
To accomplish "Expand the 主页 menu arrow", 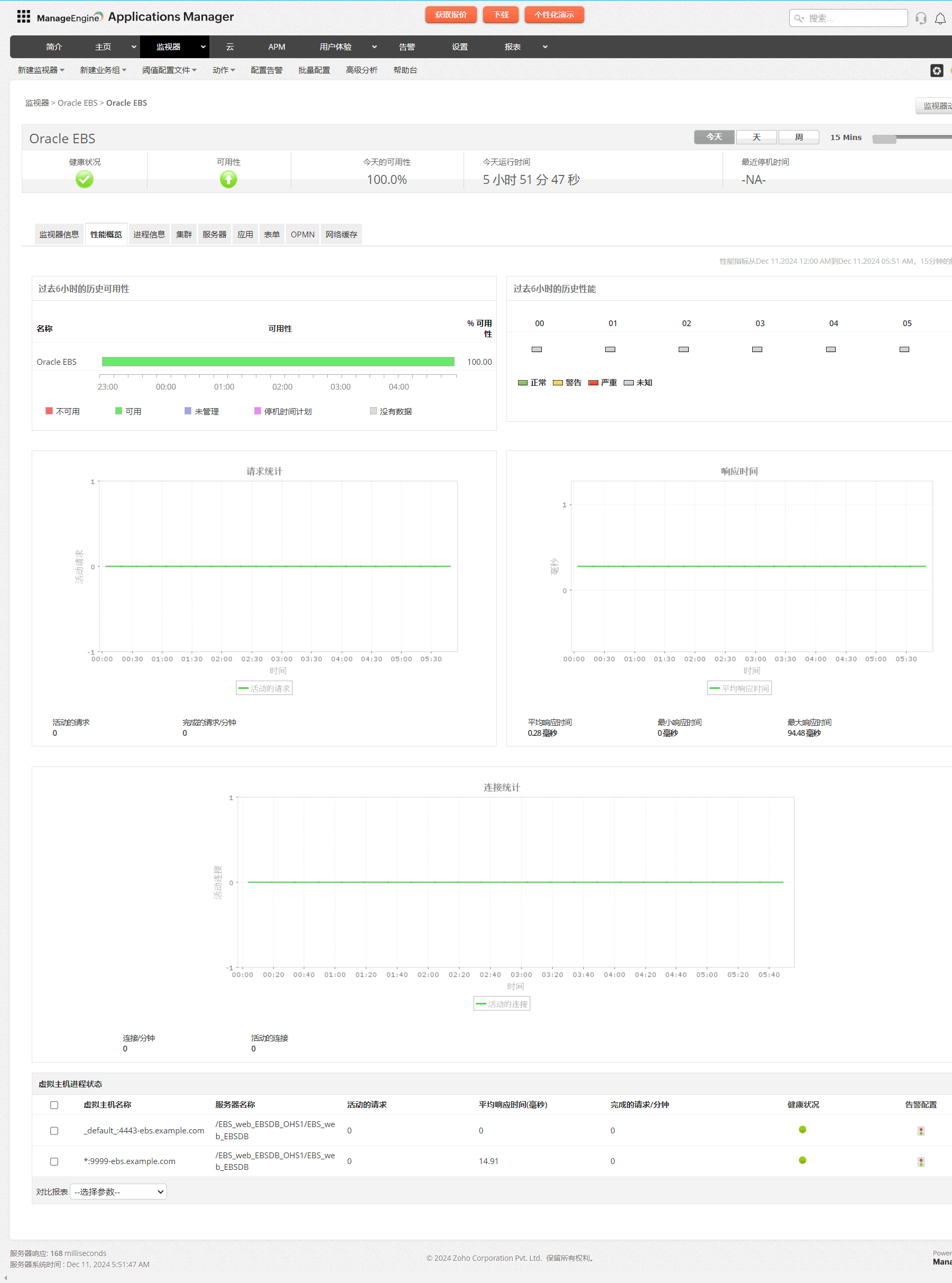I will pyautogui.click(x=134, y=47).
